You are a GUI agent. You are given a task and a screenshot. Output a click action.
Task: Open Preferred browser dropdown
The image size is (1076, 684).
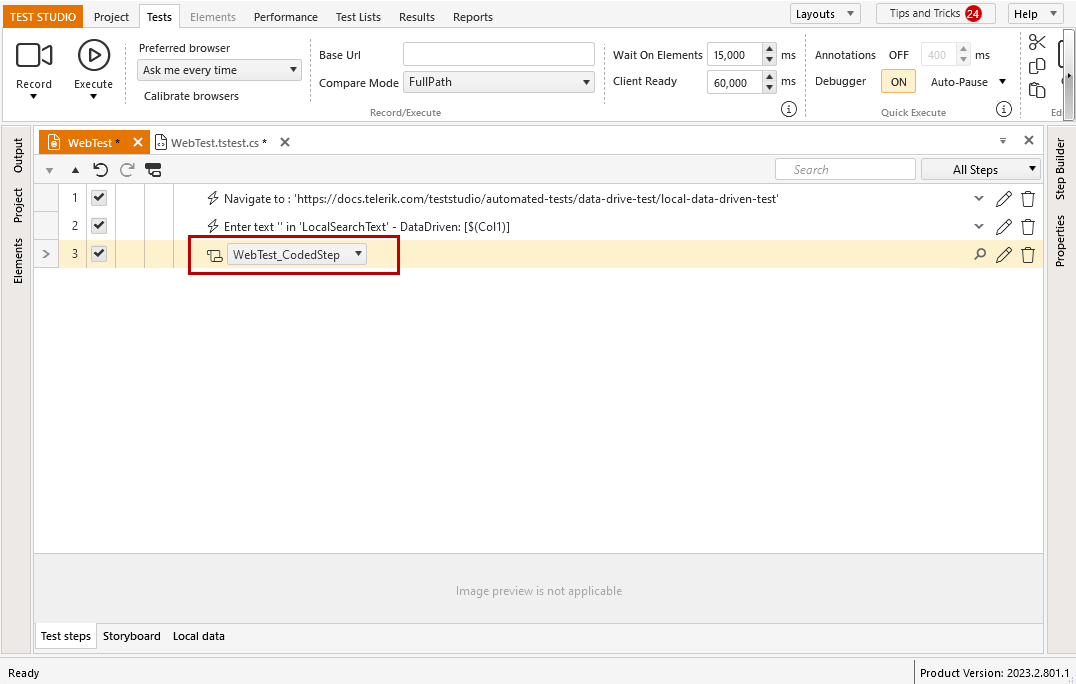click(219, 70)
